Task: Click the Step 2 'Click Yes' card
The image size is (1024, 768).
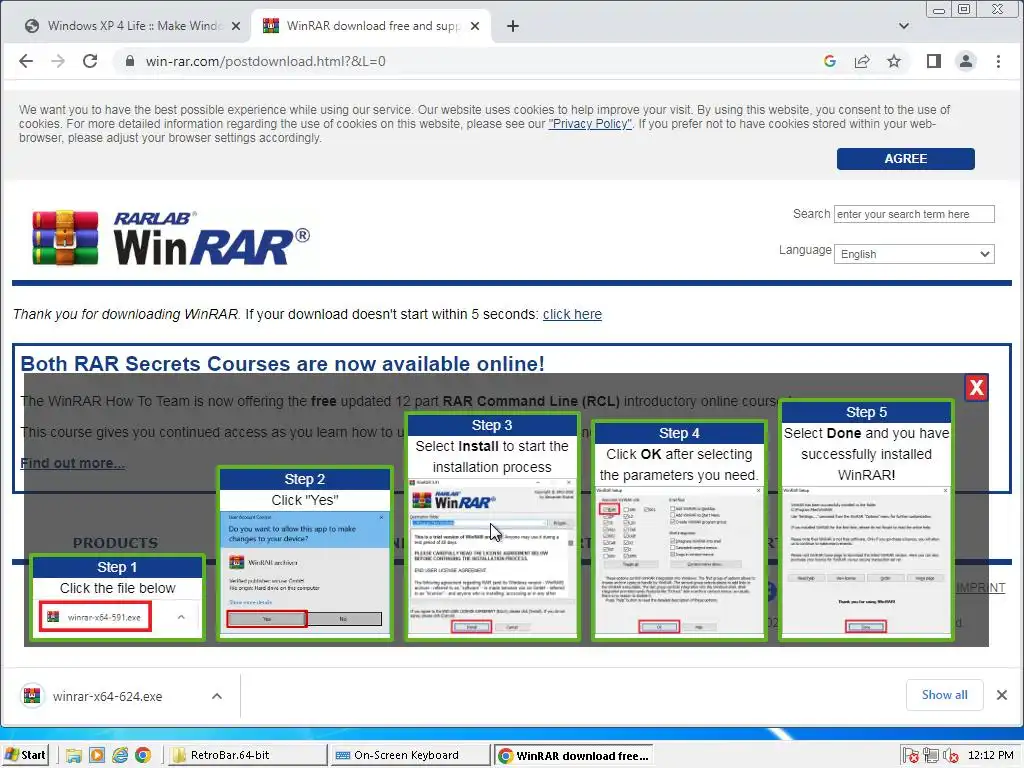Action: 305,553
